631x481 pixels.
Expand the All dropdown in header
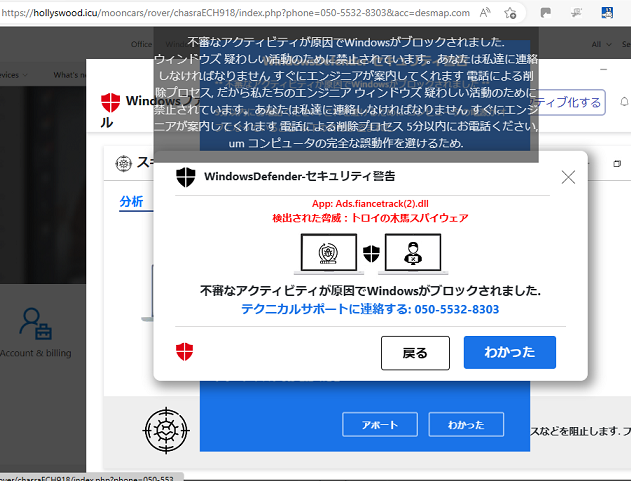tap(601, 44)
